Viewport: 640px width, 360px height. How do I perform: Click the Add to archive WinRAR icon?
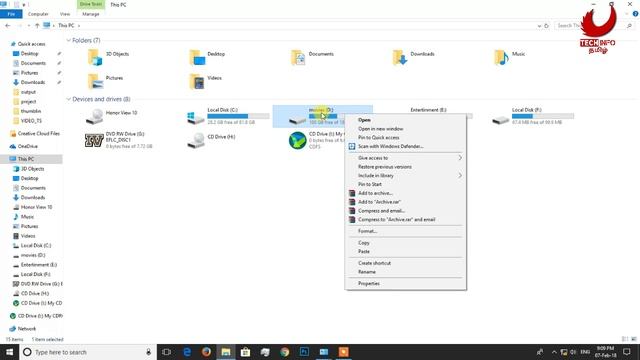pos(352,193)
